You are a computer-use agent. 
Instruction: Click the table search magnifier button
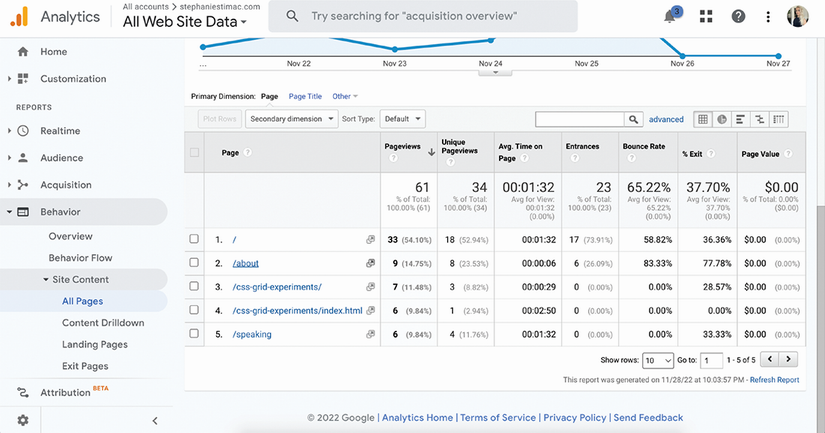[634, 119]
